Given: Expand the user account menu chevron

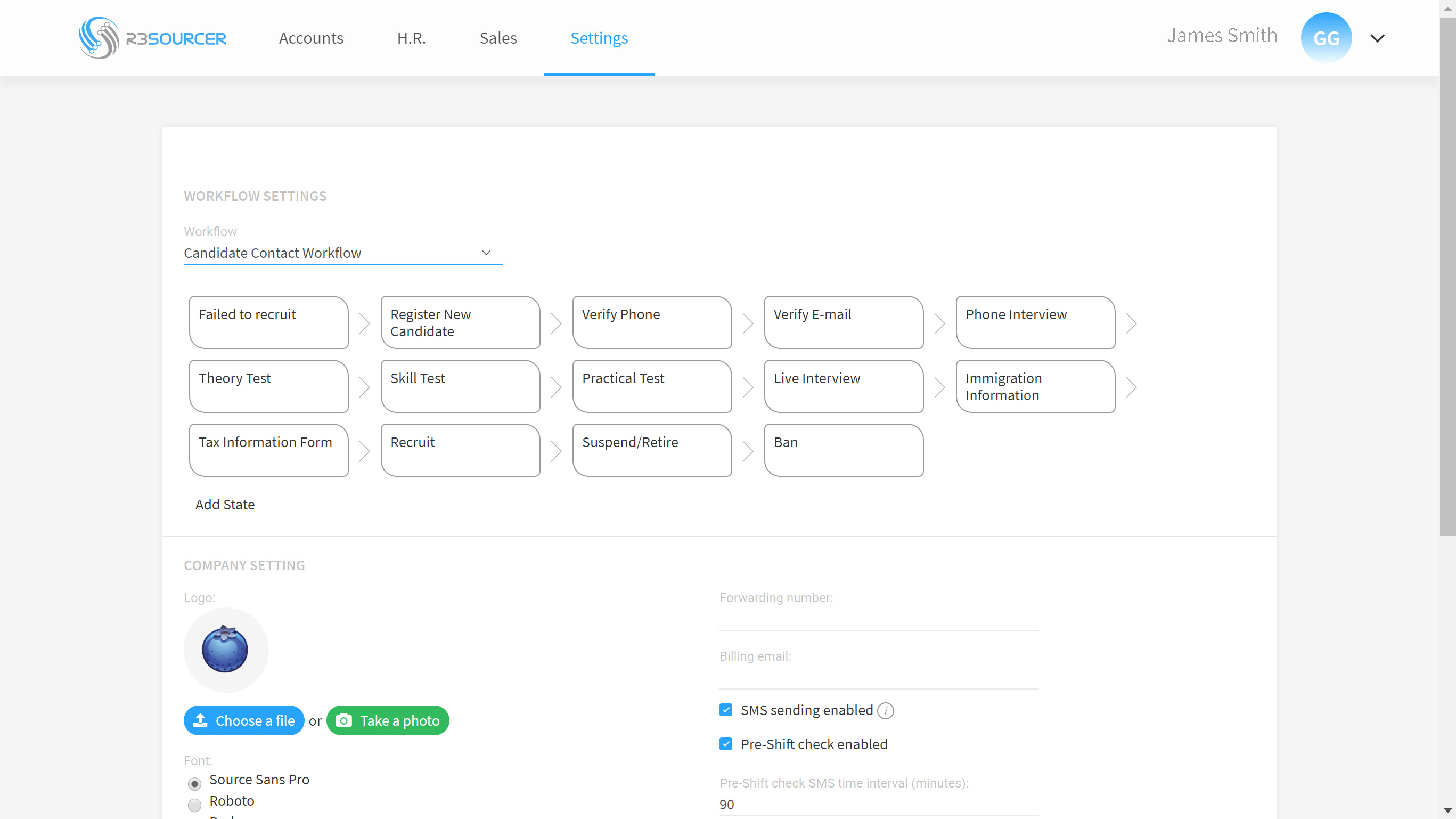Looking at the screenshot, I should (x=1377, y=38).
